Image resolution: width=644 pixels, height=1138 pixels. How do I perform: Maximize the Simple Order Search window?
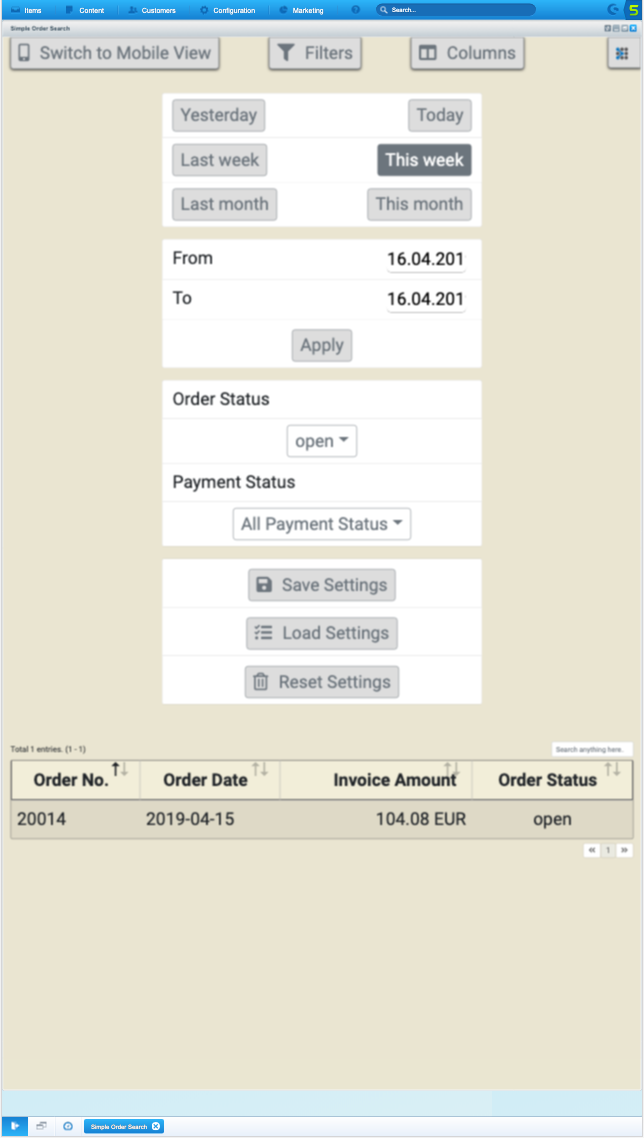point(624,28)
